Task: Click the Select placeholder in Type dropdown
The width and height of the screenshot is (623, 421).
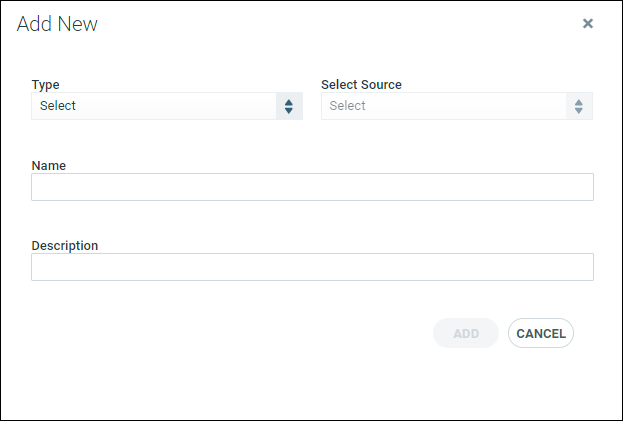Action: pos(58,106)
